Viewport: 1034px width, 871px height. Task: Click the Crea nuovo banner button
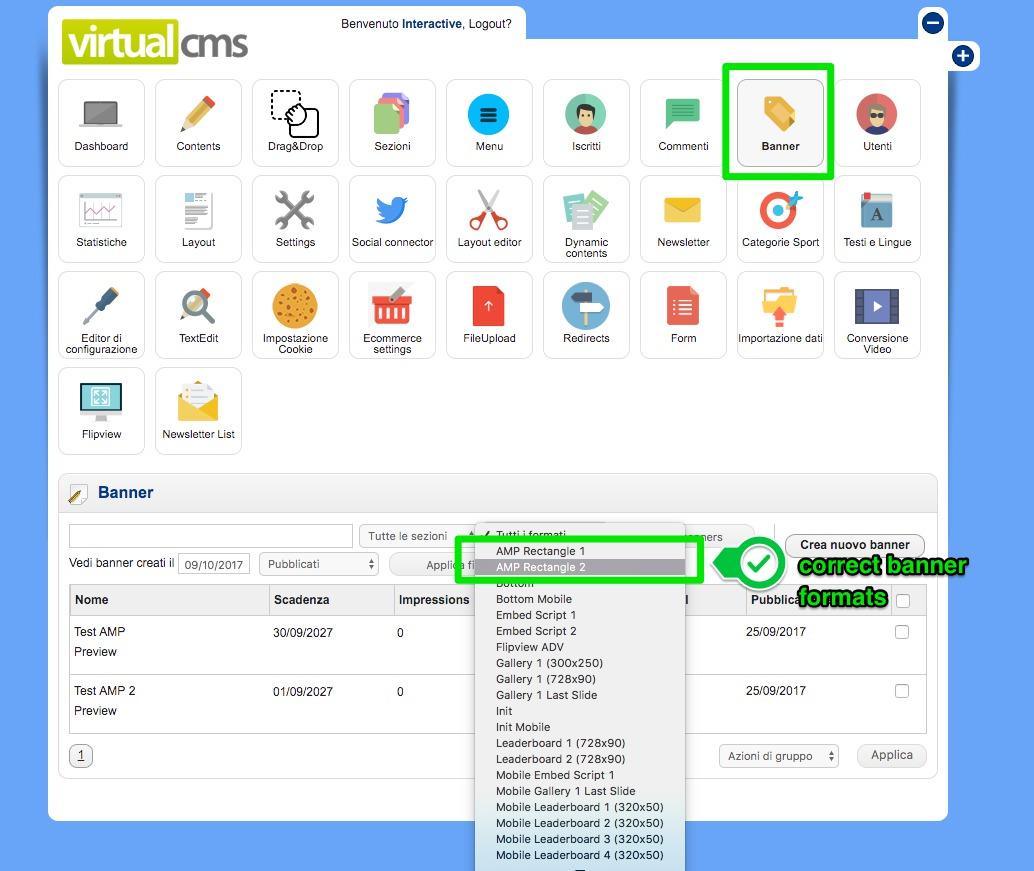point(854,545)
